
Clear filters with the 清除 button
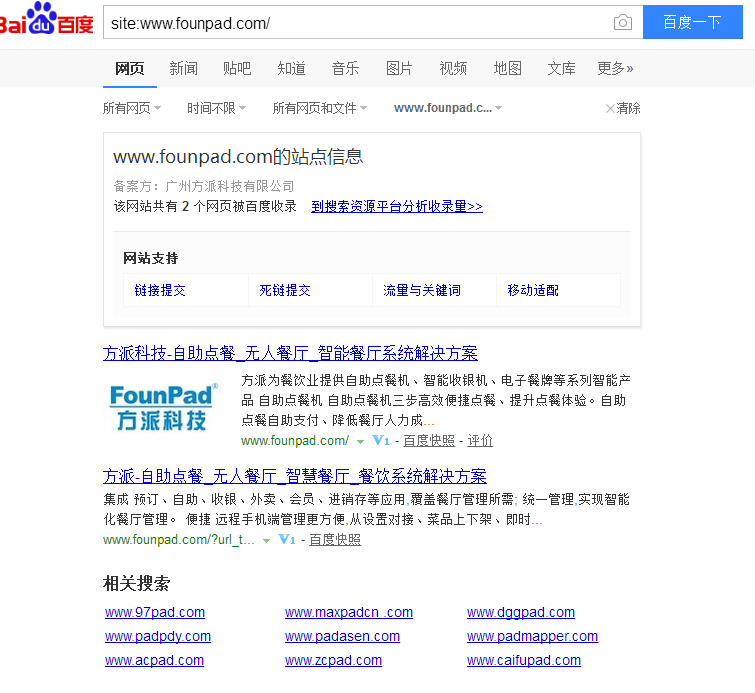point(623,108)
